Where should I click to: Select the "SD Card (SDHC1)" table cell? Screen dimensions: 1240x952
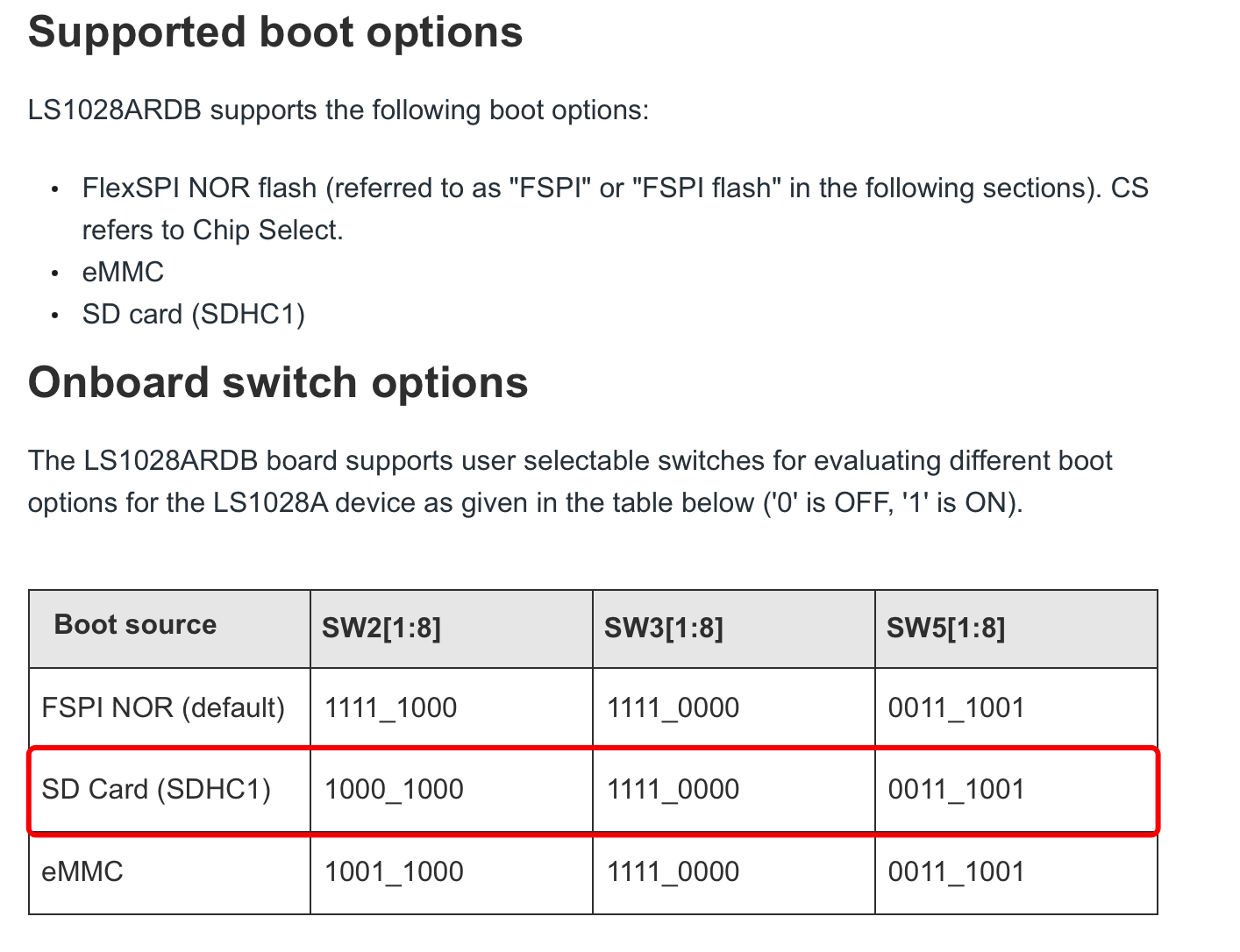coord(156,789)
